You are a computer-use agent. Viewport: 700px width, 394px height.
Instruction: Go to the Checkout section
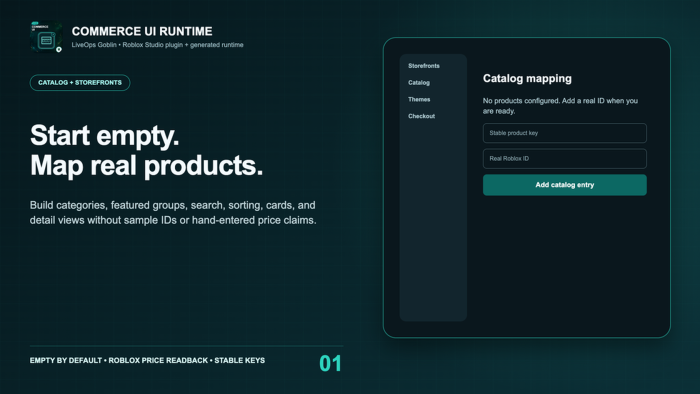pyautogui.click(x=421, y=116)
